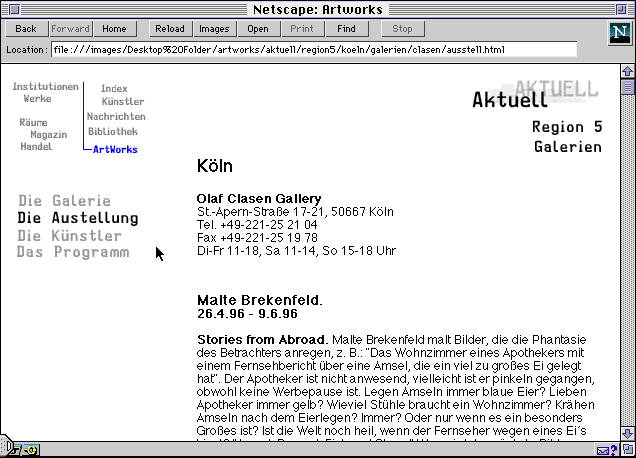This screenshot has height=458, width=636.
Task: Open the Index navigation link
Action: tap(114, 88)
